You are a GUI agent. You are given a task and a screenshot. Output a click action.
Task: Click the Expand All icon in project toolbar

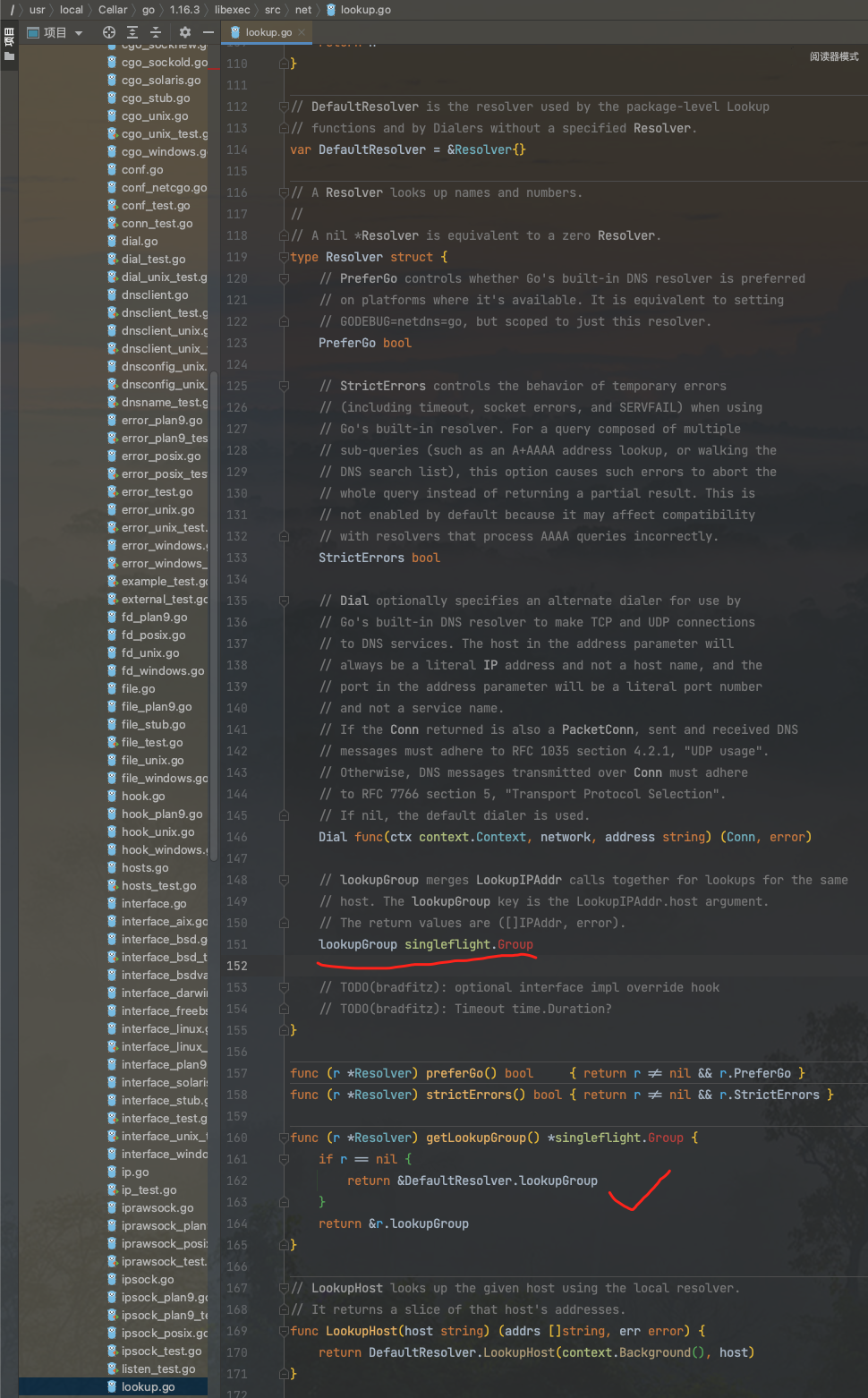(x=132, y=32)
